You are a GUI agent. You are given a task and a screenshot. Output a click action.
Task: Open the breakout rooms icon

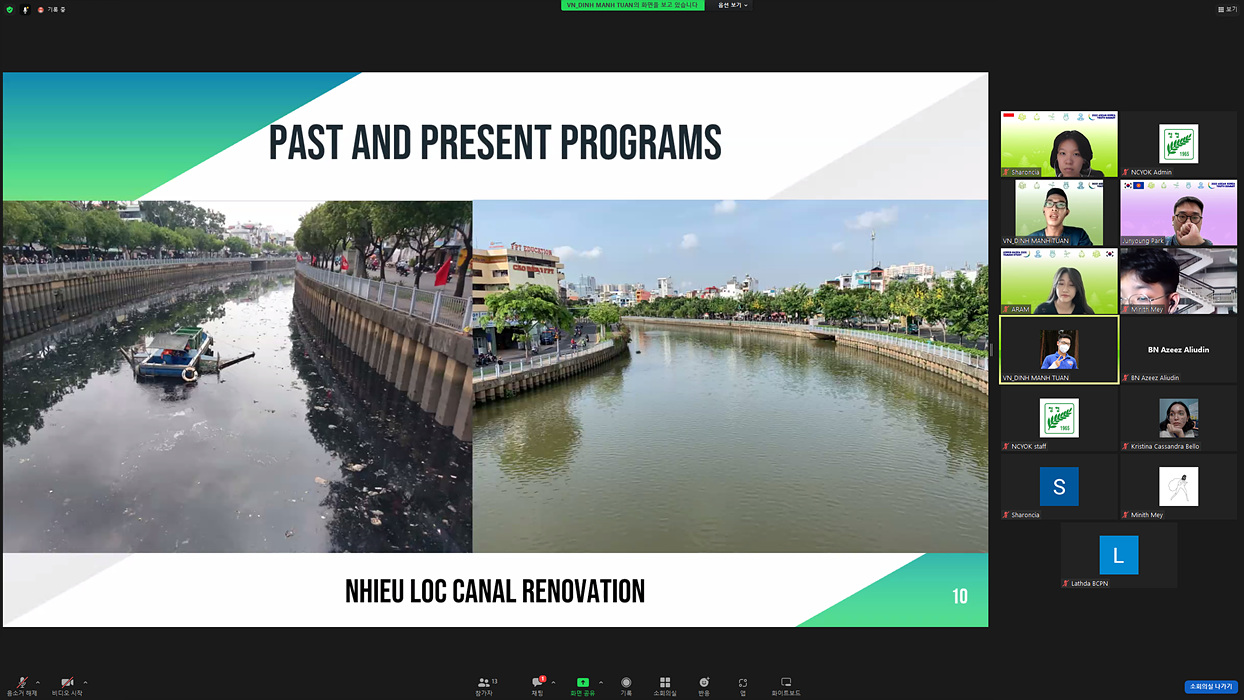click(665, 685)
